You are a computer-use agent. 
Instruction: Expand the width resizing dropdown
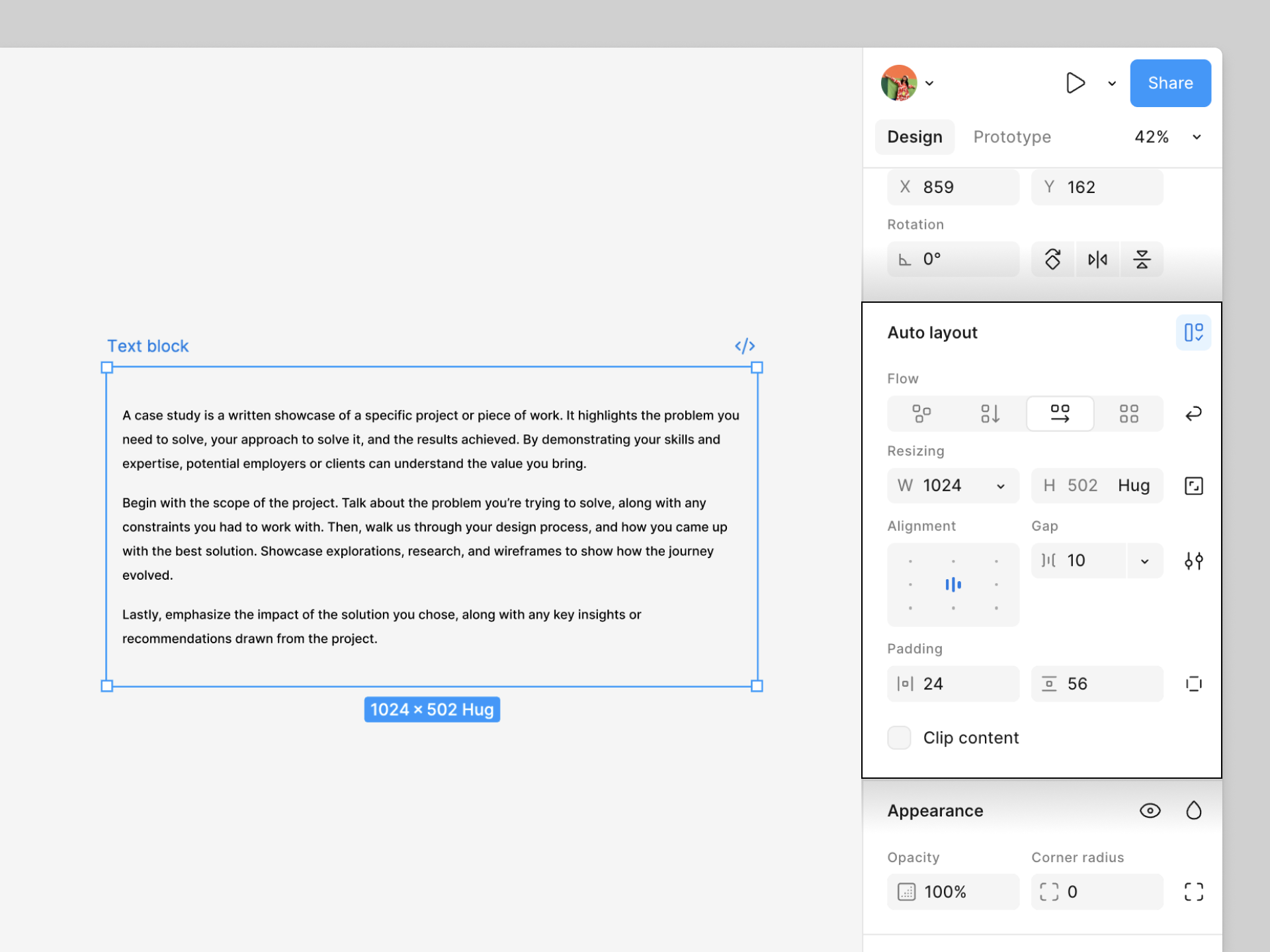tap(1000, 486)
